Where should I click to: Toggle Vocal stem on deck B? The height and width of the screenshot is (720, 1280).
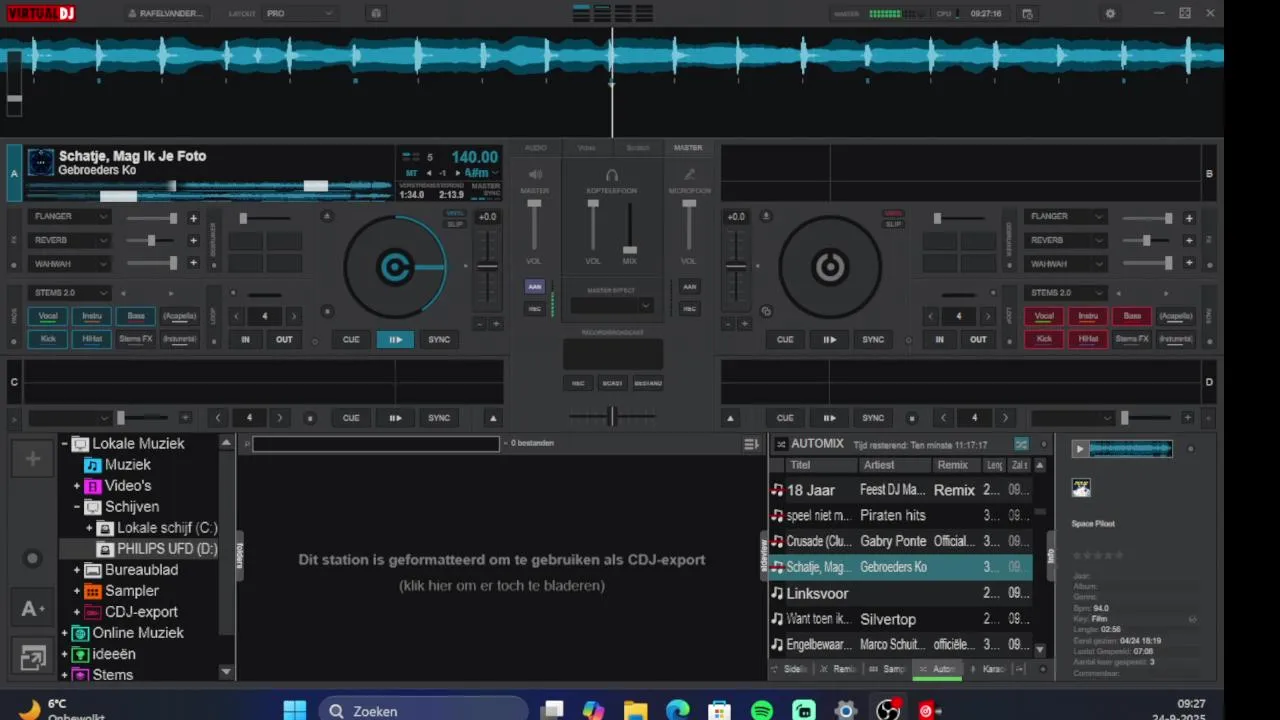coord(1044,316)
